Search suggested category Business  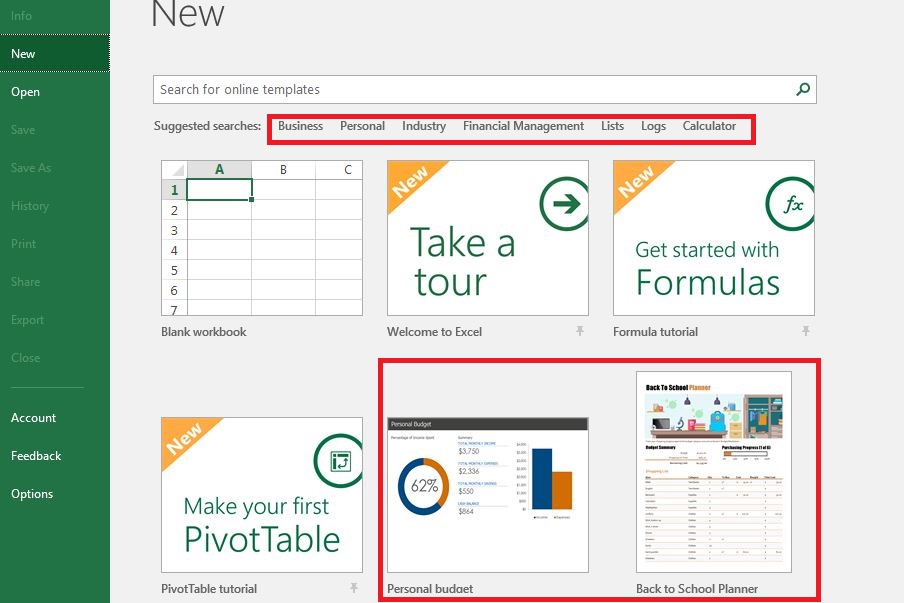tap(300, 126)
